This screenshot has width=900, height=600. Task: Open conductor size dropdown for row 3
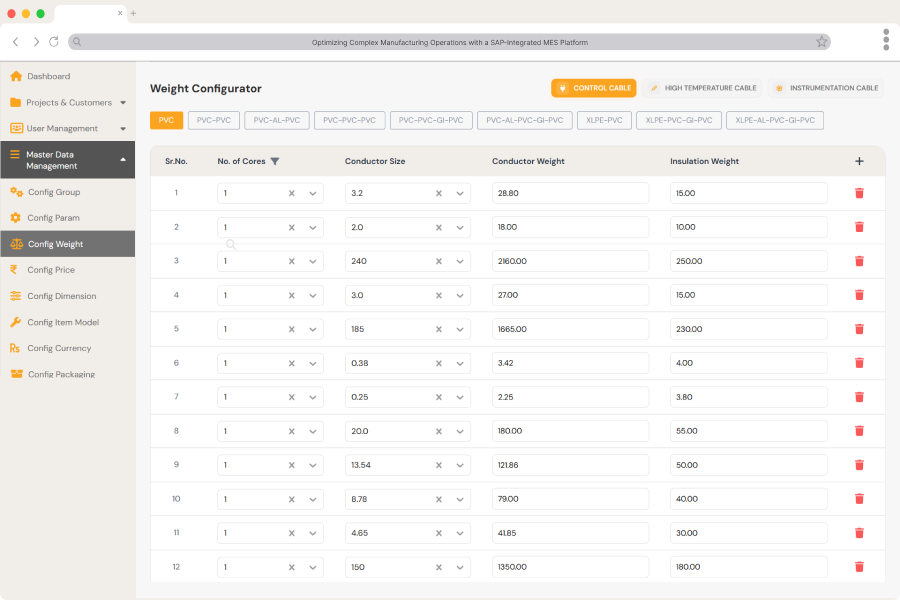pos(460,261)
